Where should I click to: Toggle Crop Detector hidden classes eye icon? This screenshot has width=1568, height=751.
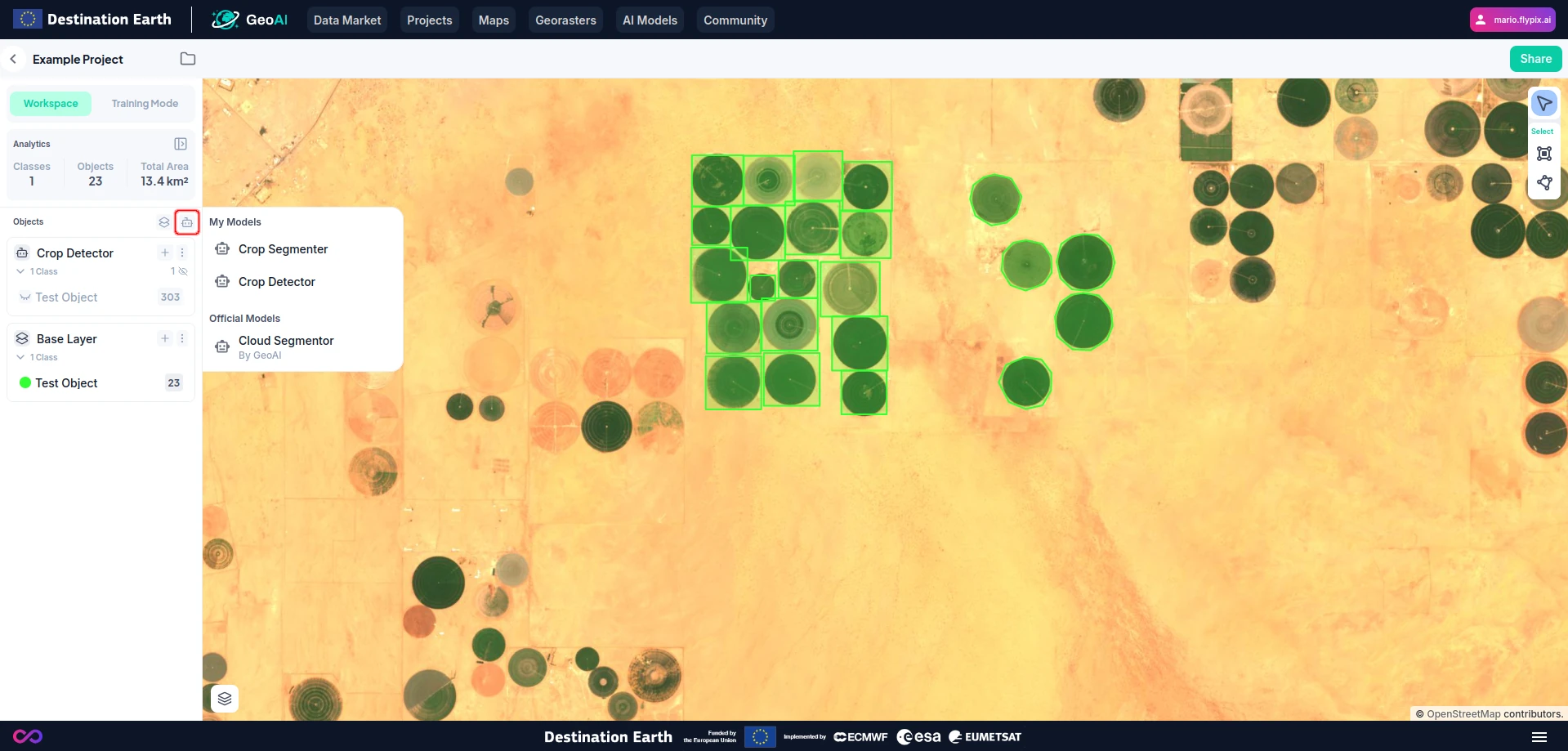point(183,271)
